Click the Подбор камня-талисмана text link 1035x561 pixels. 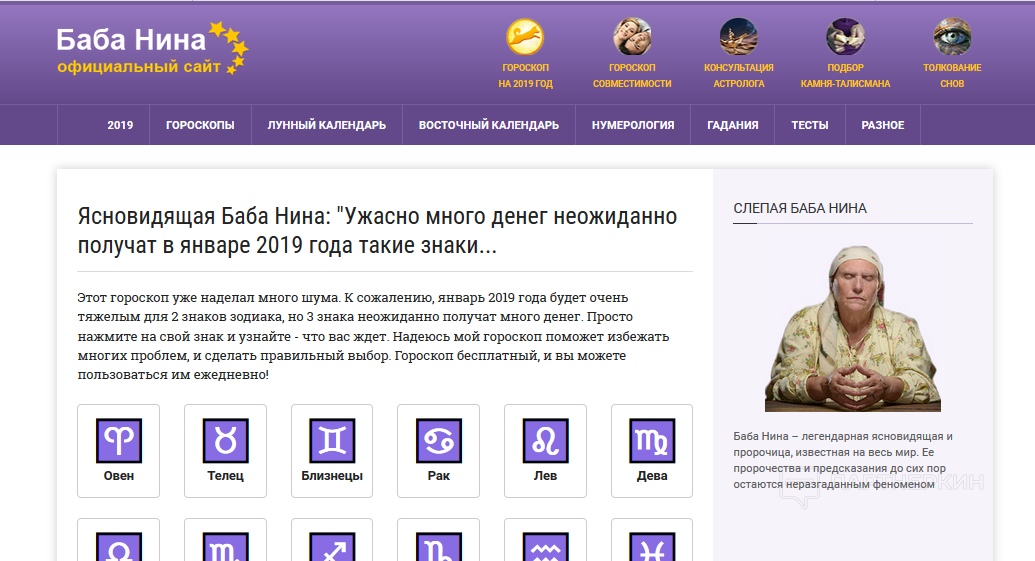click(846, 75)
